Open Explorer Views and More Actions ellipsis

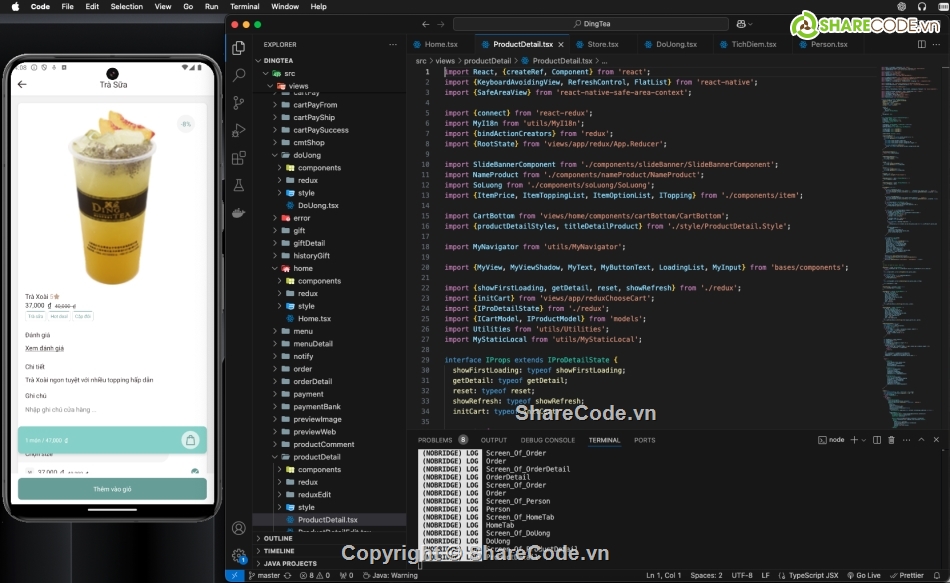[393, 44]
